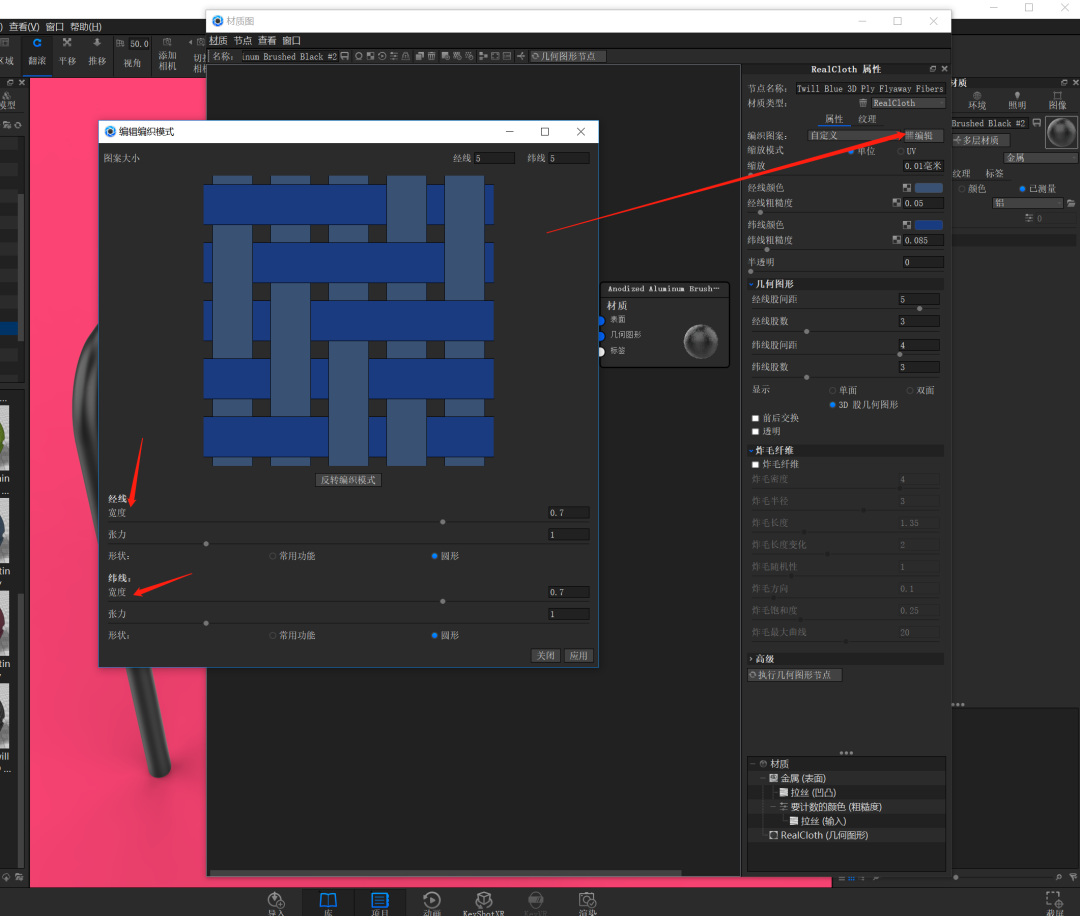
Task: Select warp shape 圆形 radio button
Action: [435, 556]
